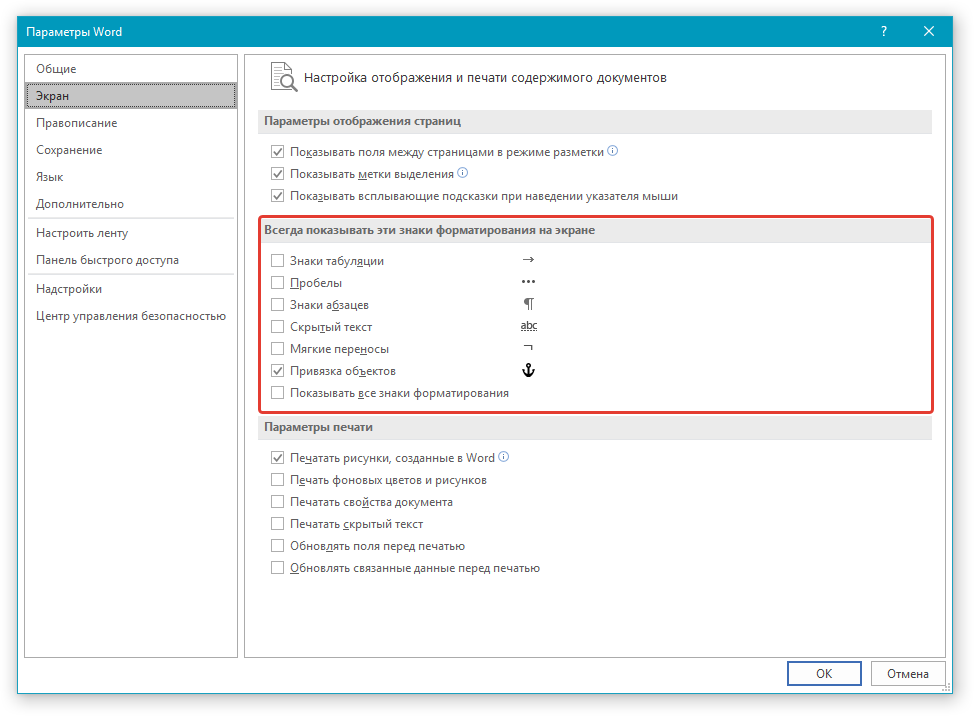Uncheck the "Привязка объектов" checkbox
974x716 pixels.
tap(278, 371)
